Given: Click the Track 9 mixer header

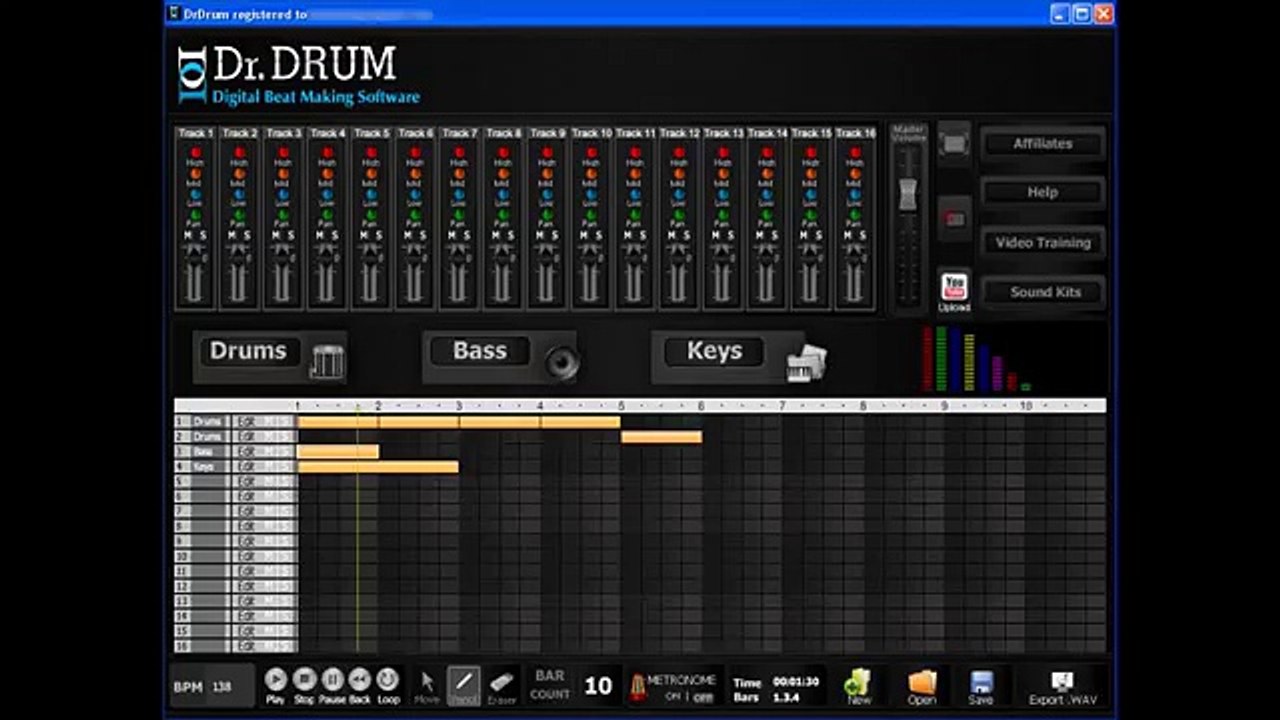Looking at the screenshot, I should click(547, 133).
